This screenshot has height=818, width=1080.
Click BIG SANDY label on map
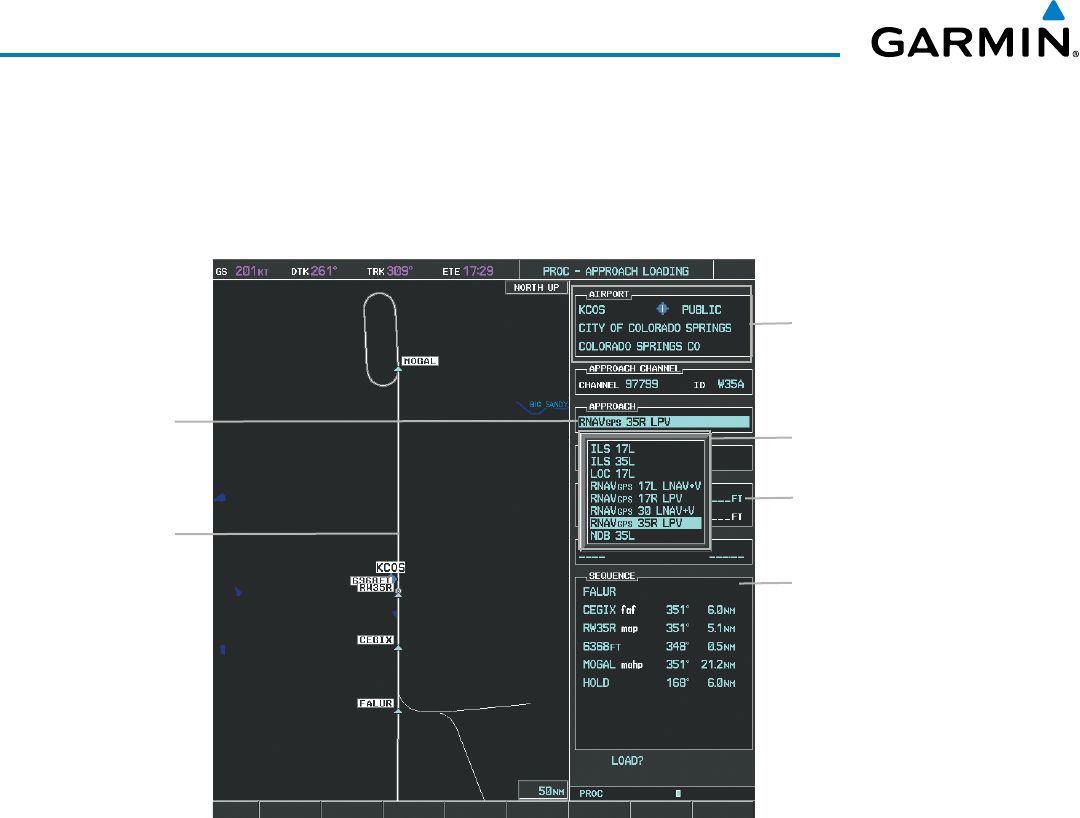point(548,405)
